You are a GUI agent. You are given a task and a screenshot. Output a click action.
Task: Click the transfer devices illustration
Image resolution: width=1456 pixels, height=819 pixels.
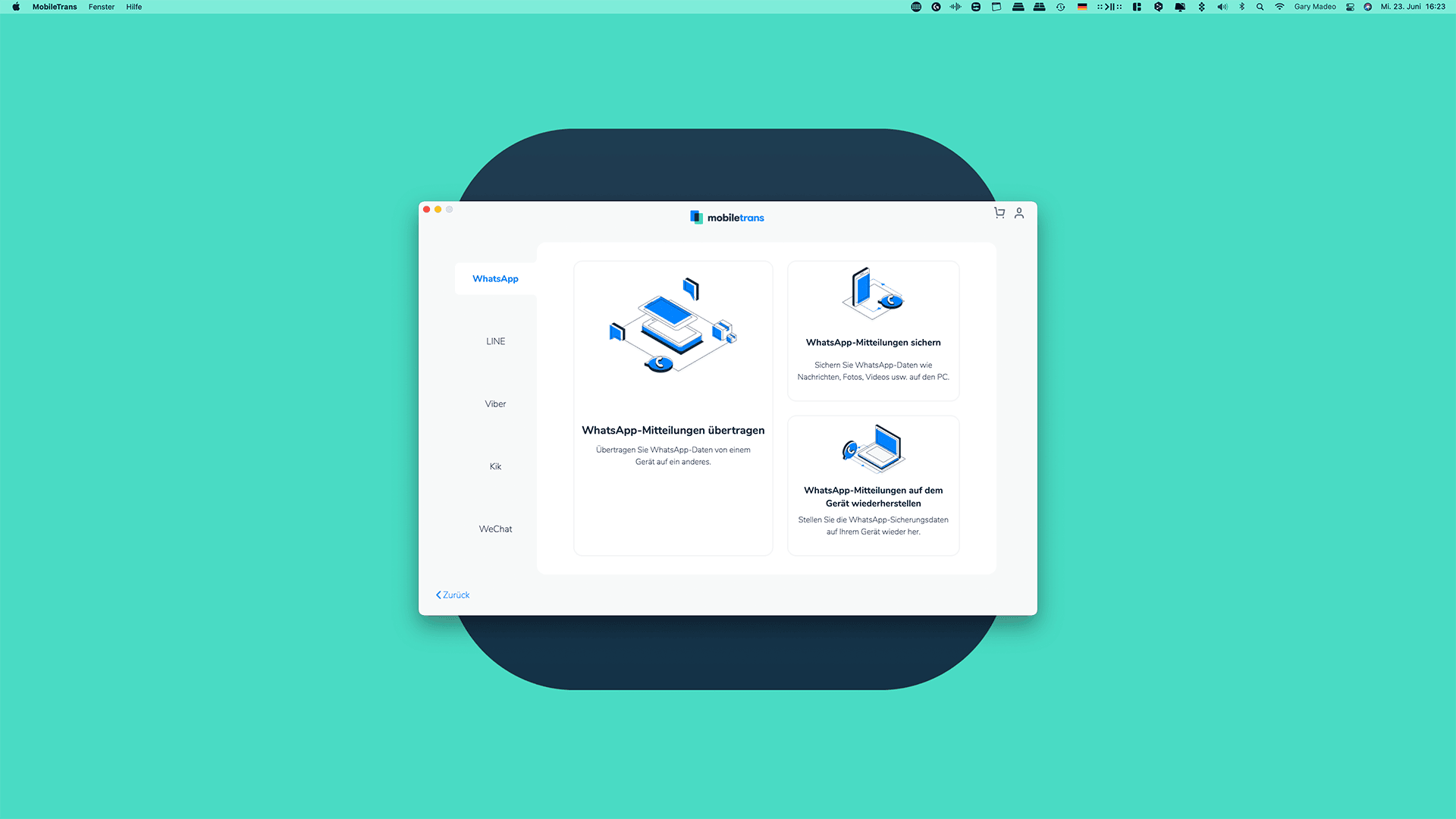(x=673, y=326)
